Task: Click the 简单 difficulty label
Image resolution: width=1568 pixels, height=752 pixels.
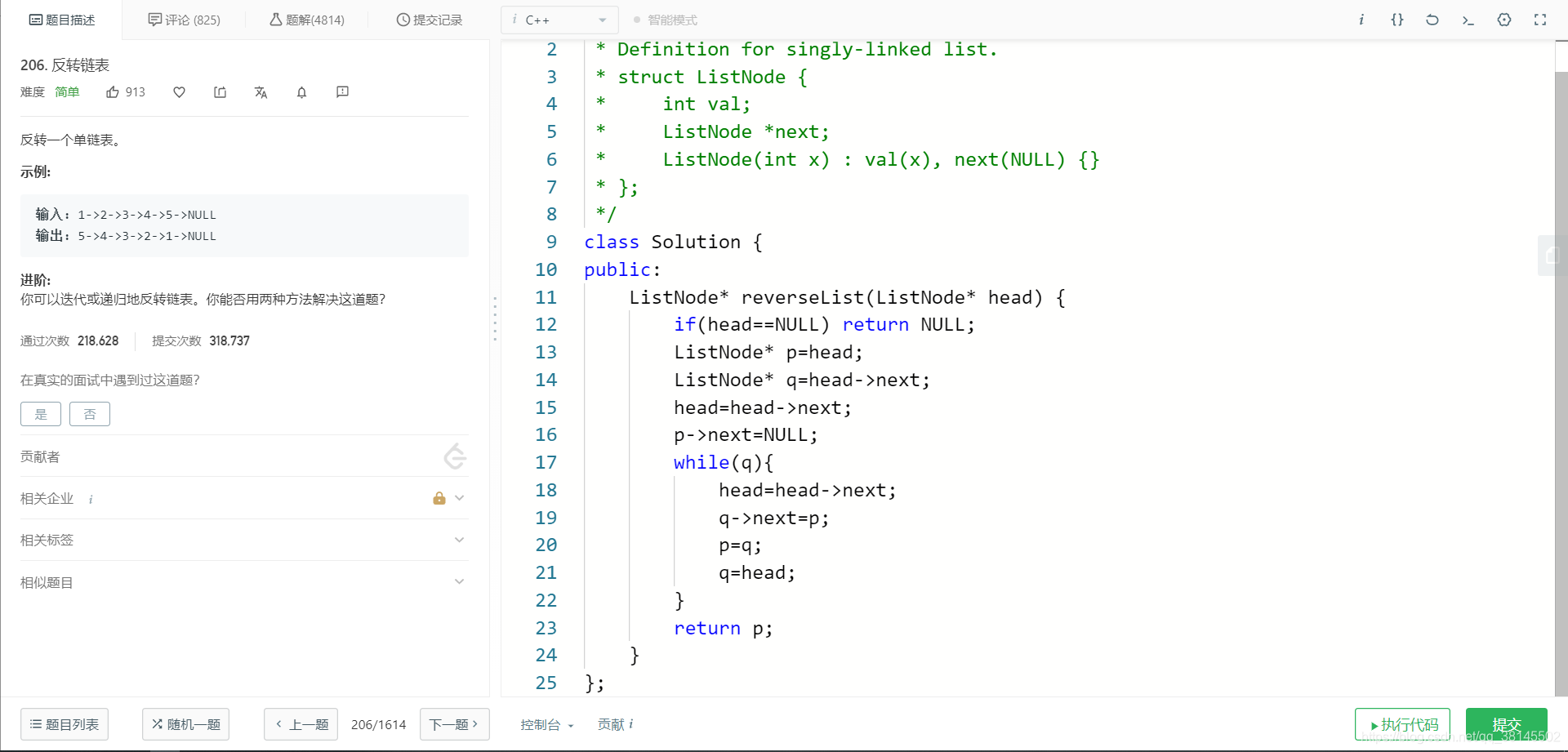Action: (x=67, y=92)
